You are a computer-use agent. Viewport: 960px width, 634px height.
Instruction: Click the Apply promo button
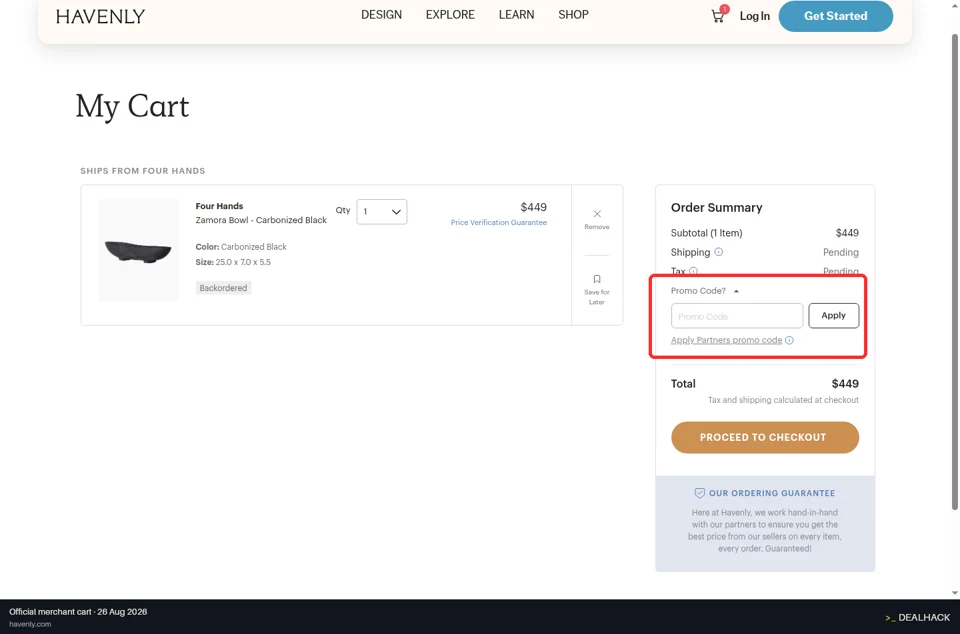click(833, 316)
